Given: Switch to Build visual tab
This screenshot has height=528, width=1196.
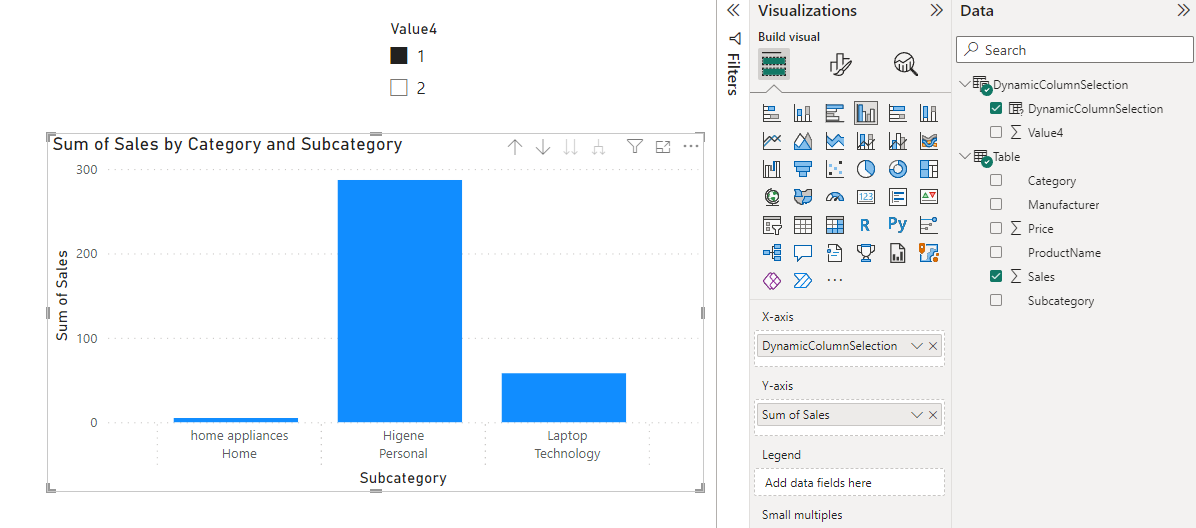Looking at the screenshot, I should pyautogui.click(x=773, y=64).
